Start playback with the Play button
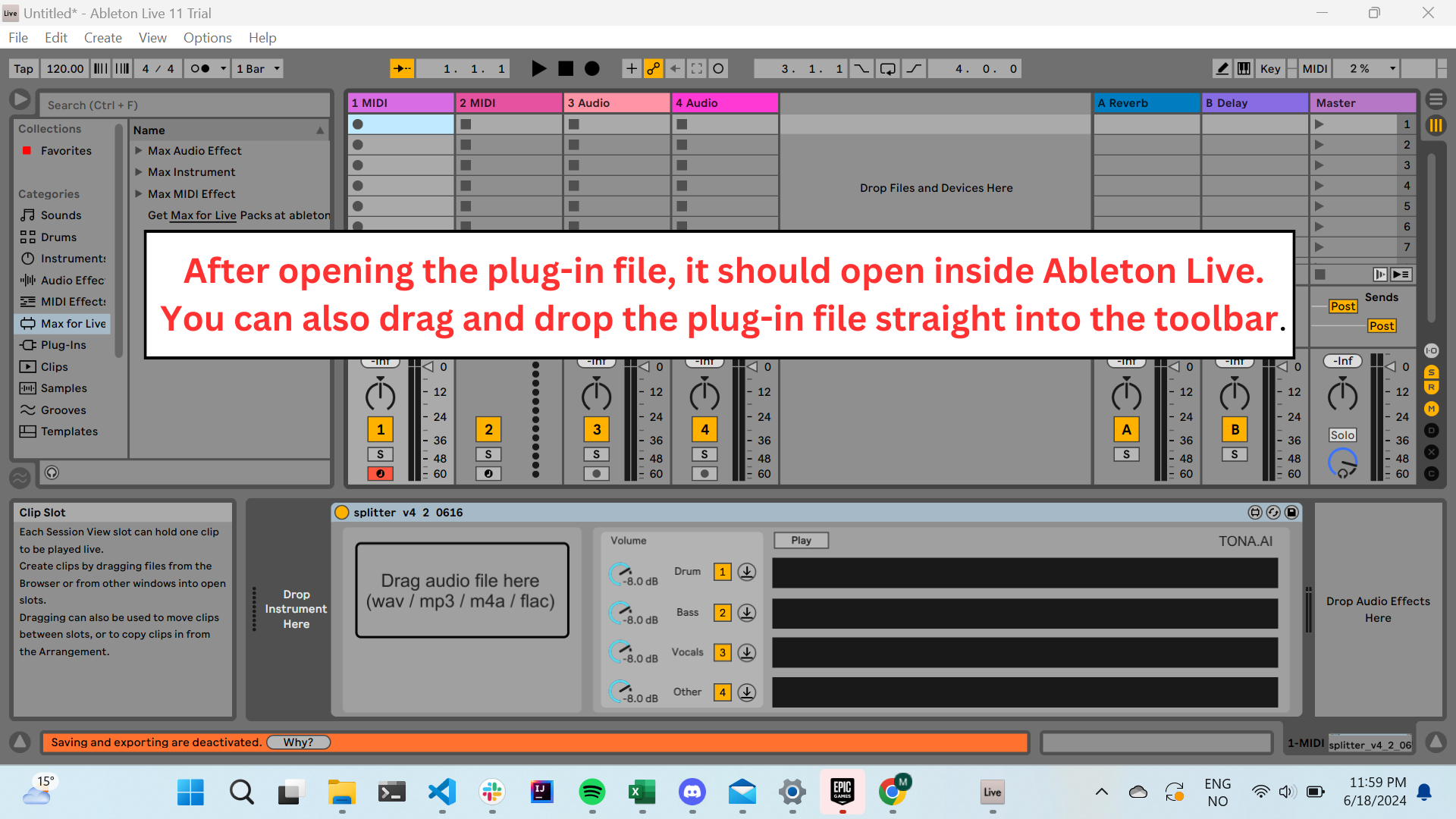1456x819 pixels. tap(538, 68)
